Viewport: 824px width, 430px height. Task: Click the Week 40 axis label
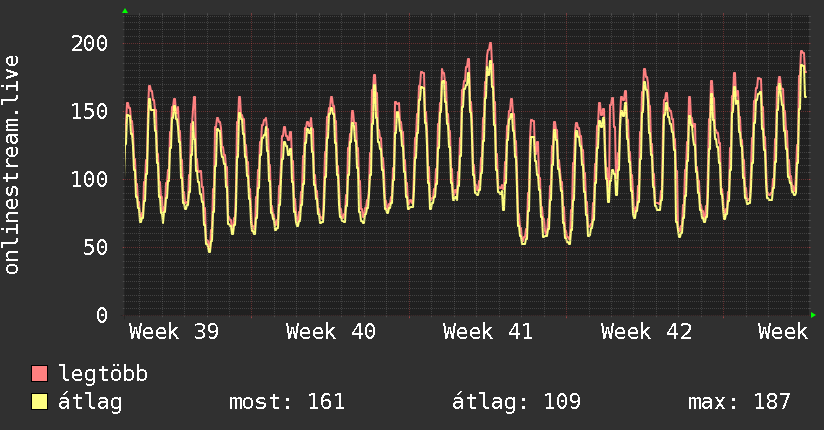(331, 332)
